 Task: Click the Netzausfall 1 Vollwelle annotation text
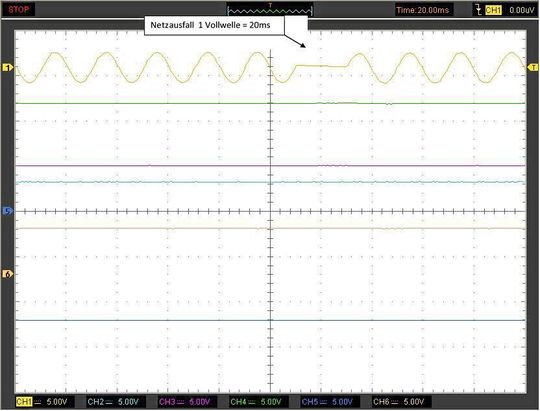click(210, 25)
